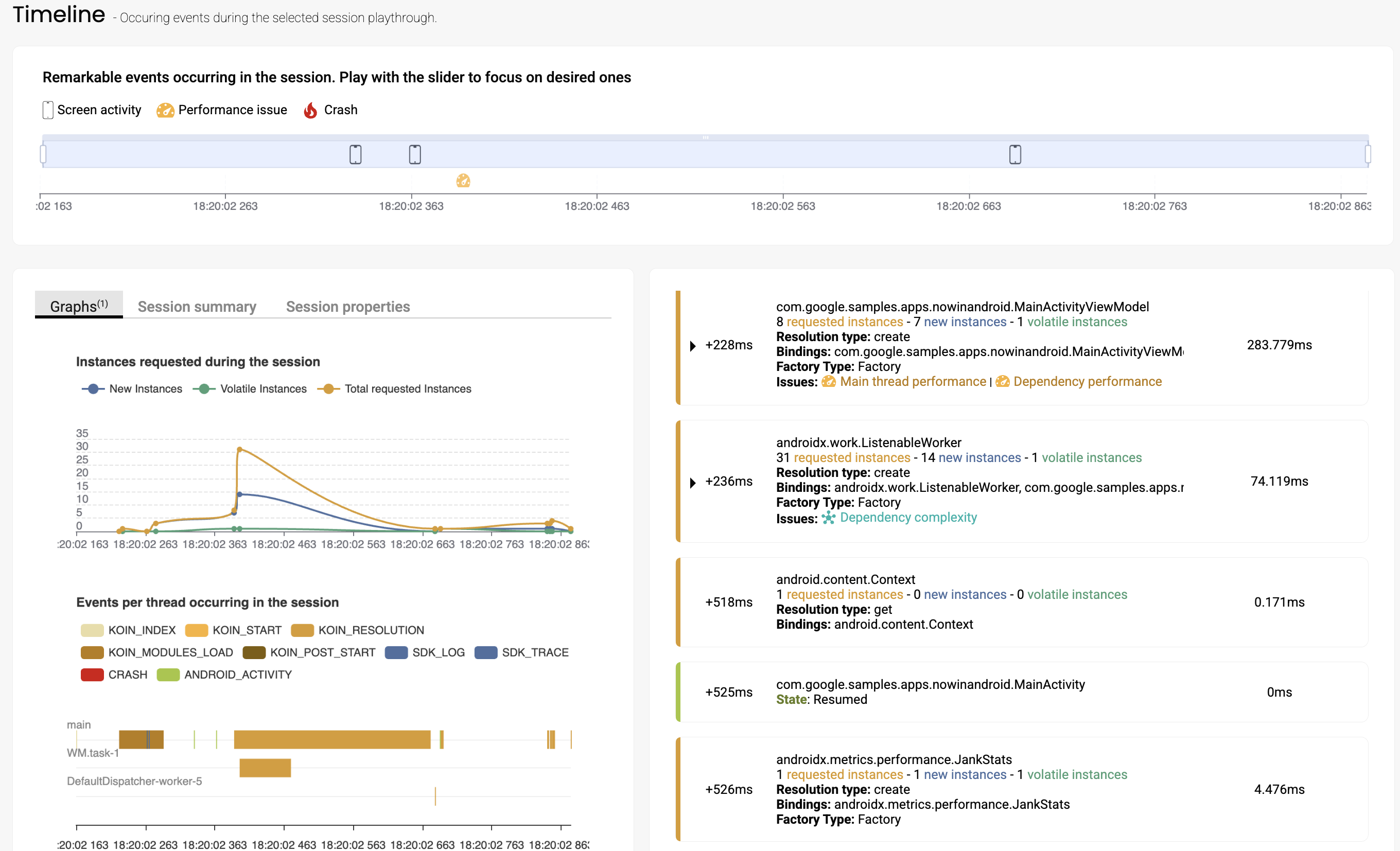Click performance issue gauge marker below slider
The height and width of the screenshot is (851, 1400).
point(463,181)
